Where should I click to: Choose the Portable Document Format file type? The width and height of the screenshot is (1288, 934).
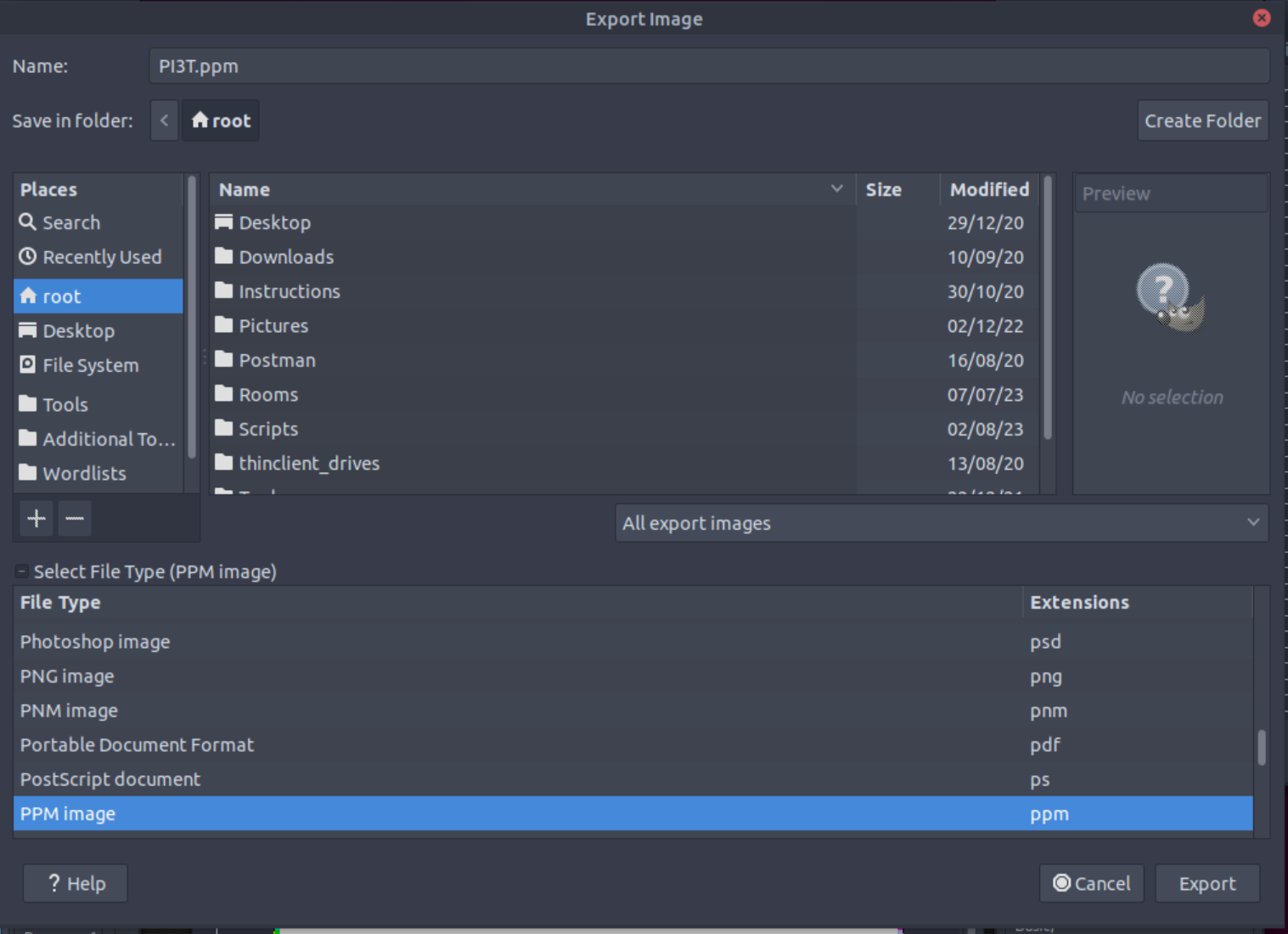point(633,745)
